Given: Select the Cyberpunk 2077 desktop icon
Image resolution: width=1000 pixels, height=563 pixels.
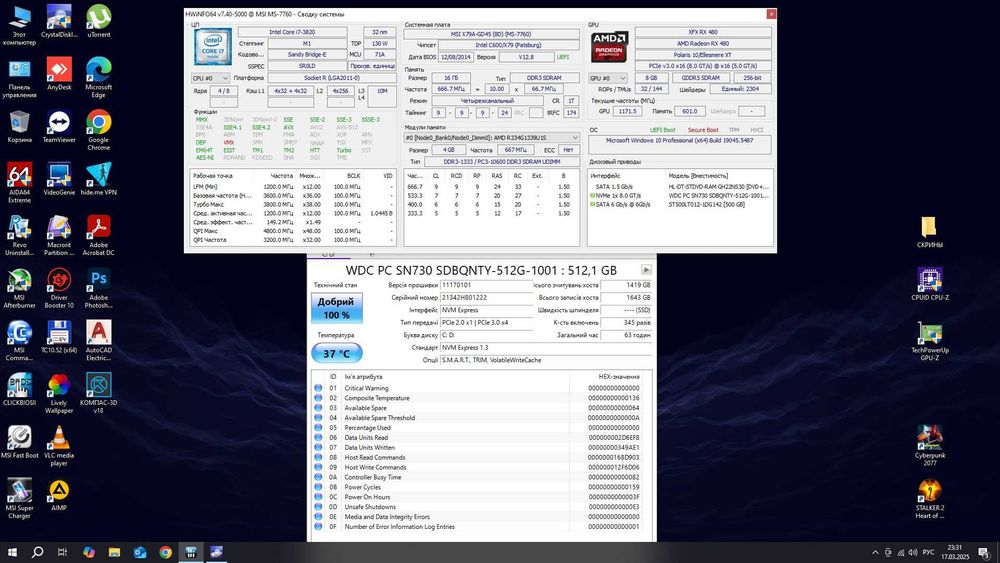Looking at the screenshot, I should 930,446.
